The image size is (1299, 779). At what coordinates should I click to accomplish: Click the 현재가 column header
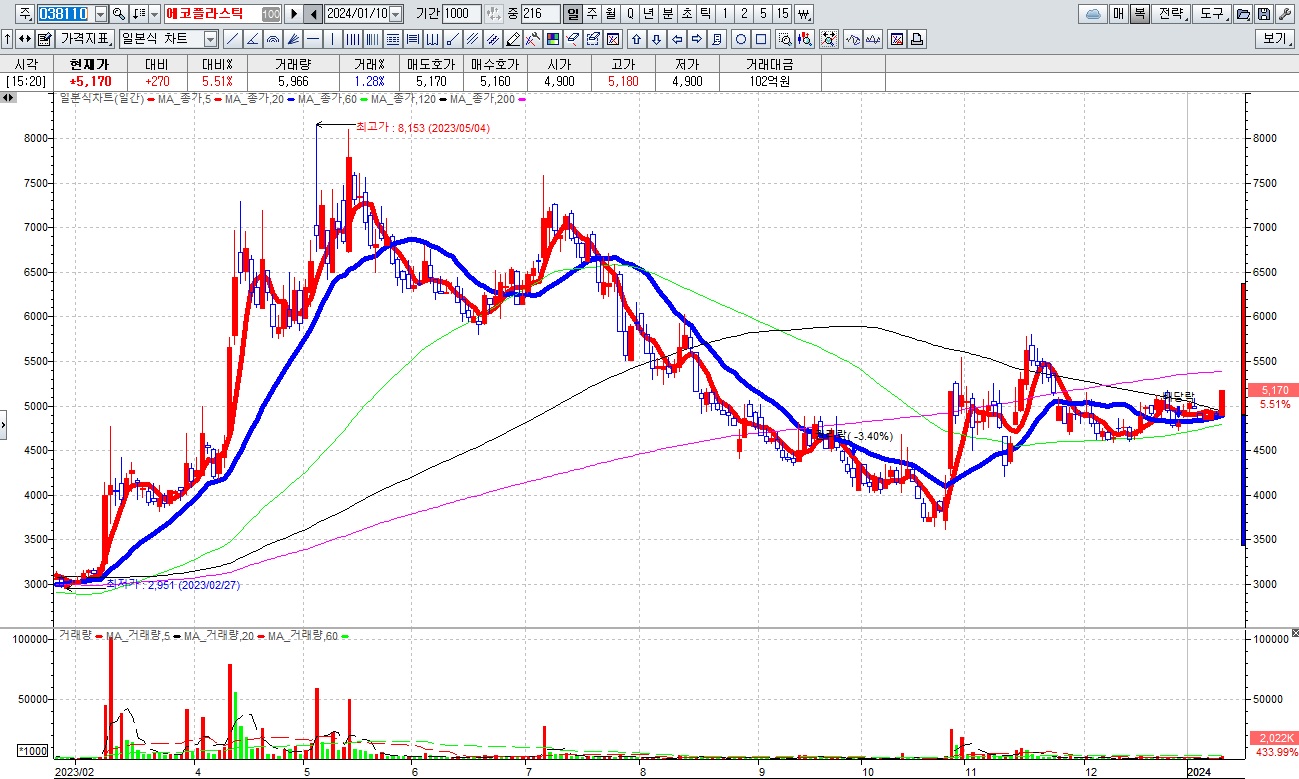[88, 63]
